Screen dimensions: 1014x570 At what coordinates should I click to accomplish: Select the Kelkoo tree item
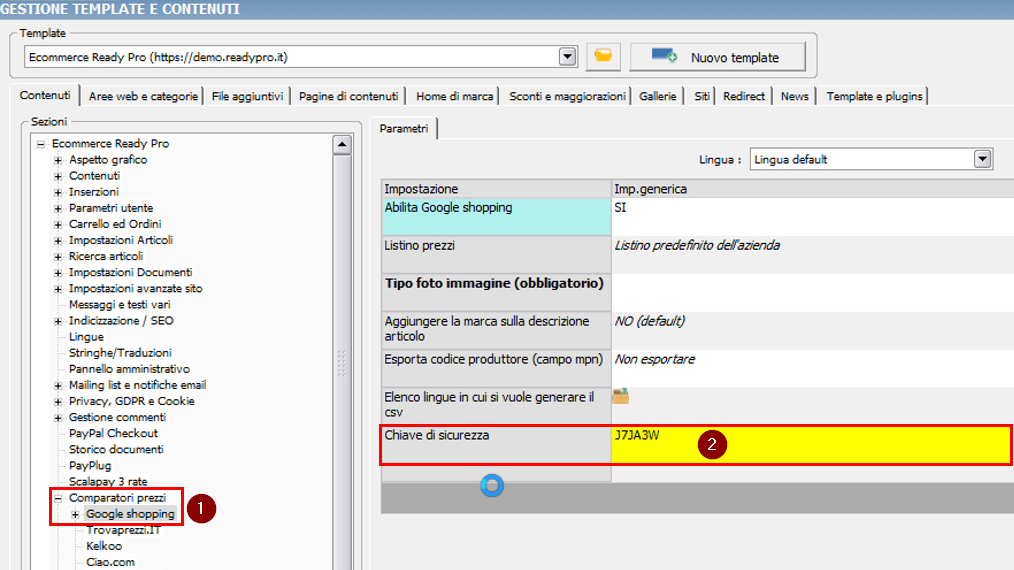(103, 546)
